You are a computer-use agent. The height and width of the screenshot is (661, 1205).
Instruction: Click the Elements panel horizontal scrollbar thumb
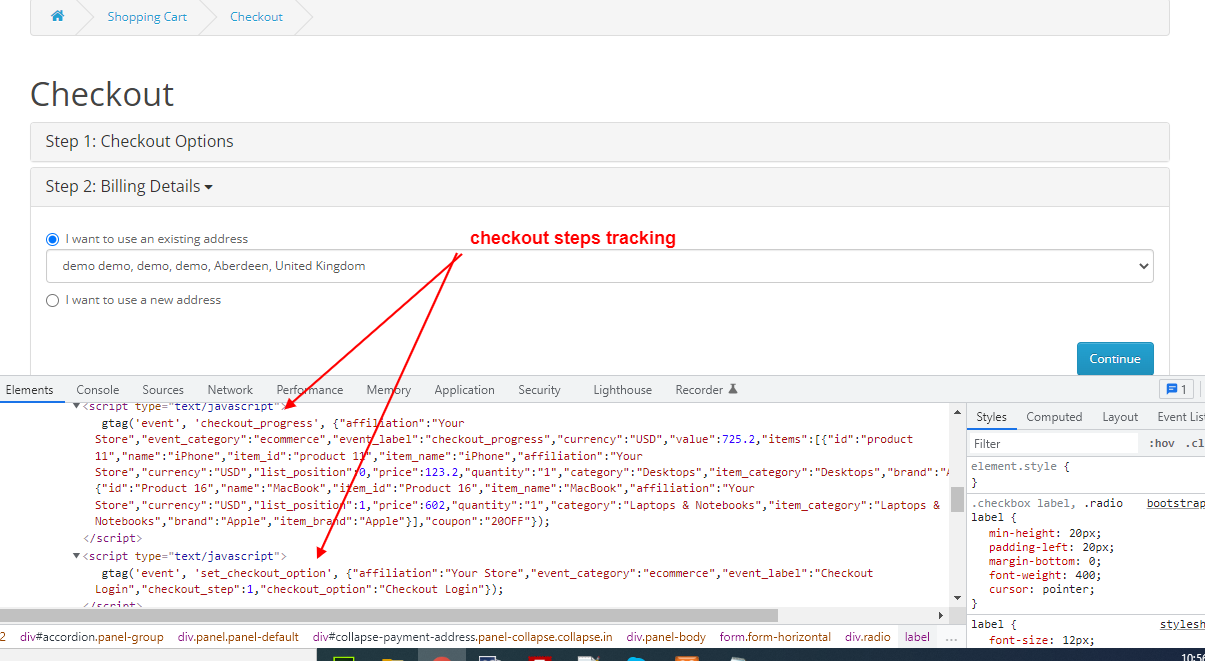click(389, 616)
